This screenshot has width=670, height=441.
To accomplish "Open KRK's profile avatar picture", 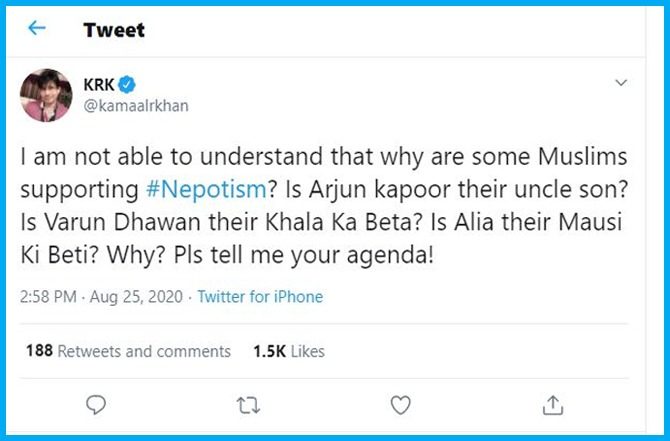I will [x=46, y=96].
